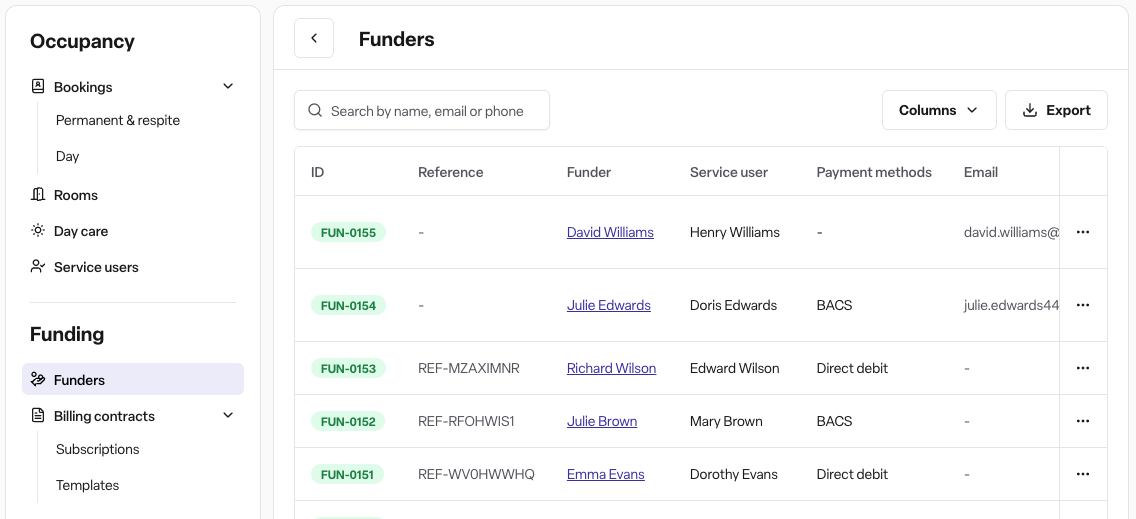1136x519 pixels.
Task: Click reference REF-MZAXIMNR
Action: 469,368
